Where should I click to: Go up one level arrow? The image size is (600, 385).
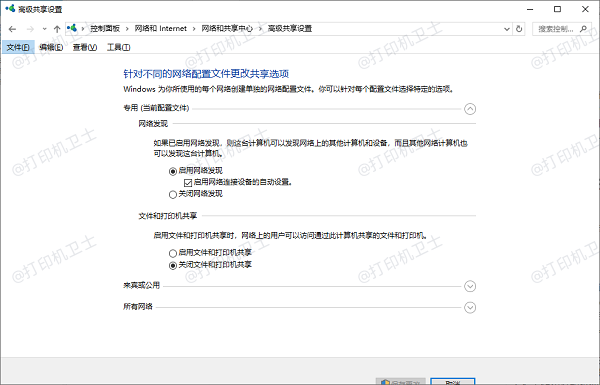click(x=57, y=29)
